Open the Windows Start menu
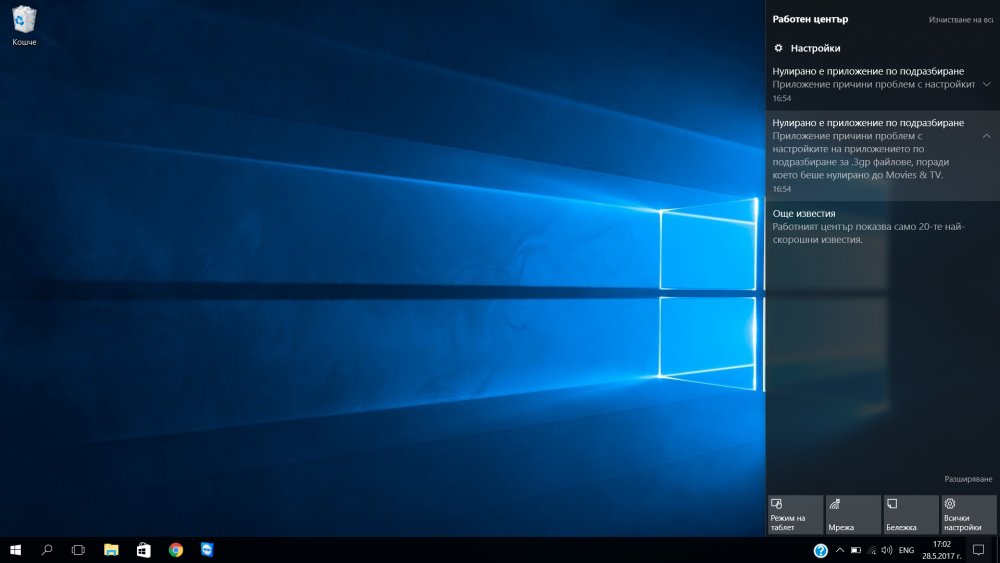The height and width of the screenshot is (563, 1000). [x=16, y=550]
